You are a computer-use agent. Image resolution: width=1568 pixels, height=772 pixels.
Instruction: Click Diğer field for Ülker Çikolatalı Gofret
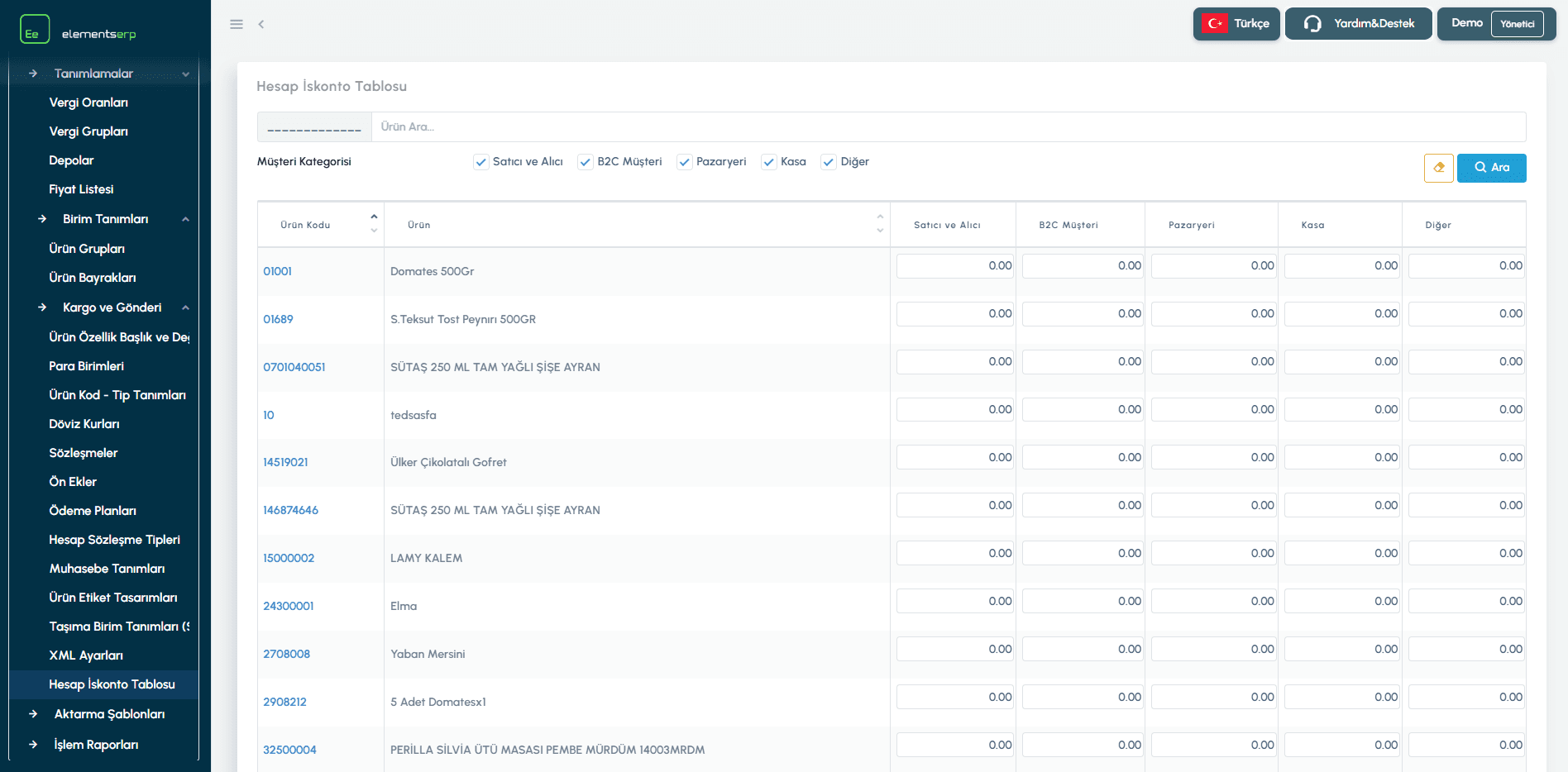pos(1466,458)
